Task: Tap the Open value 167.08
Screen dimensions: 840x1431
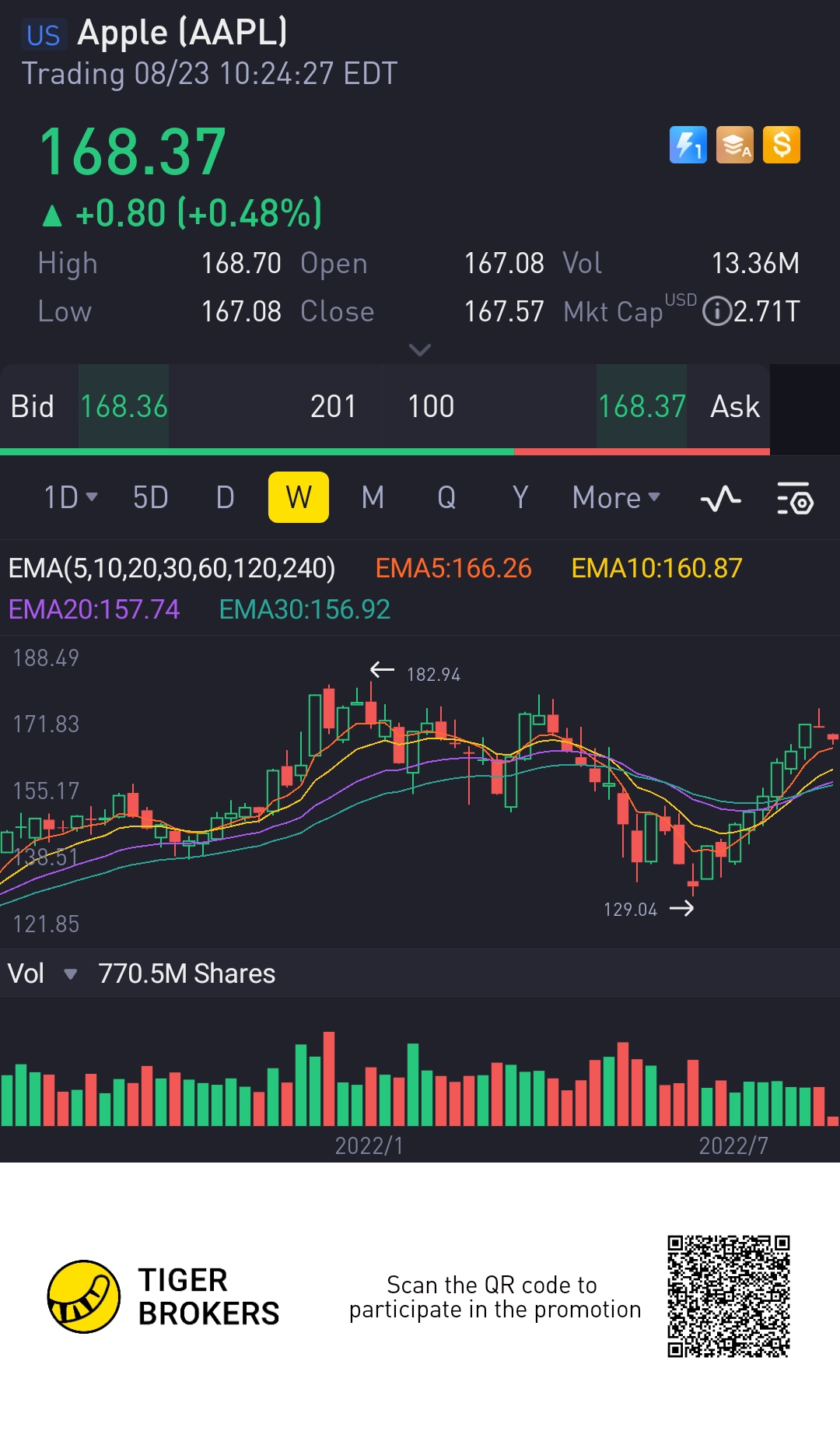Action: 504,263
